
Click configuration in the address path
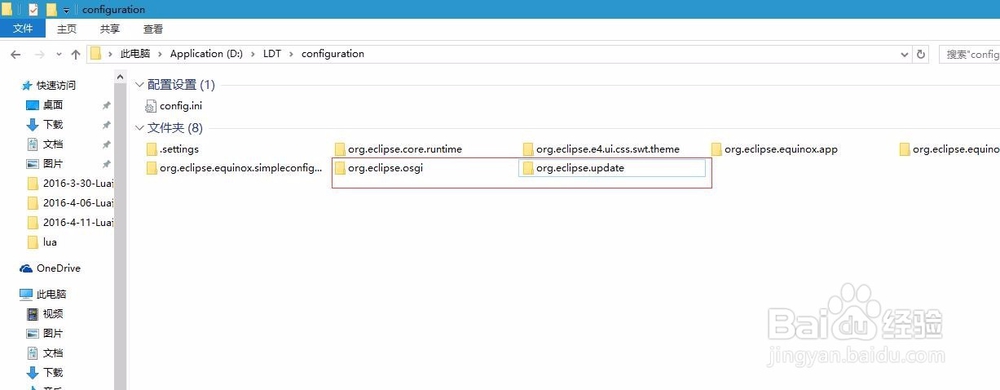[x=332, y=54]
